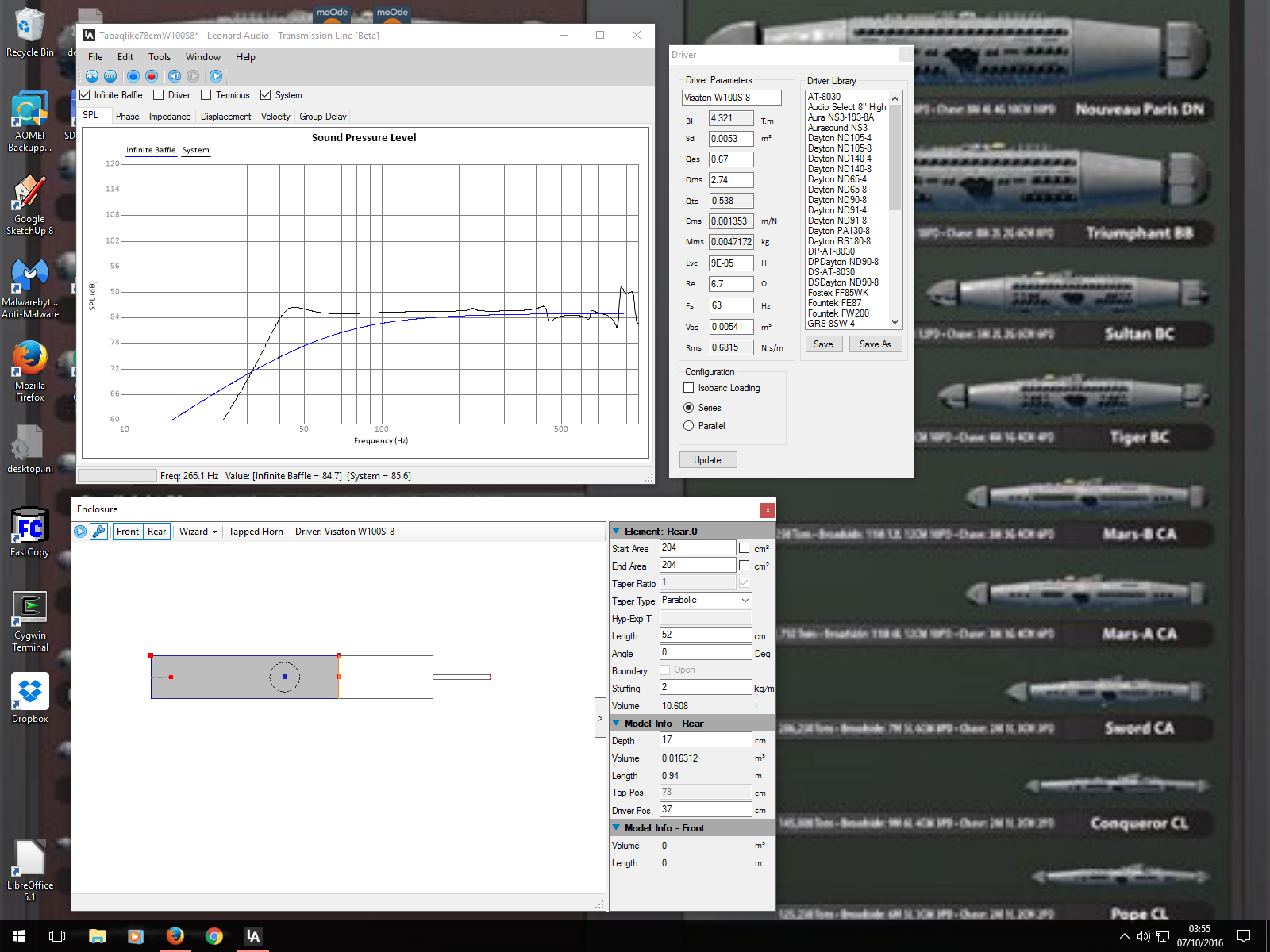Screen dimensions: 1270x952
Task: Select the Google SketchUp 8 desktop icon
Action: coord(30,205)
